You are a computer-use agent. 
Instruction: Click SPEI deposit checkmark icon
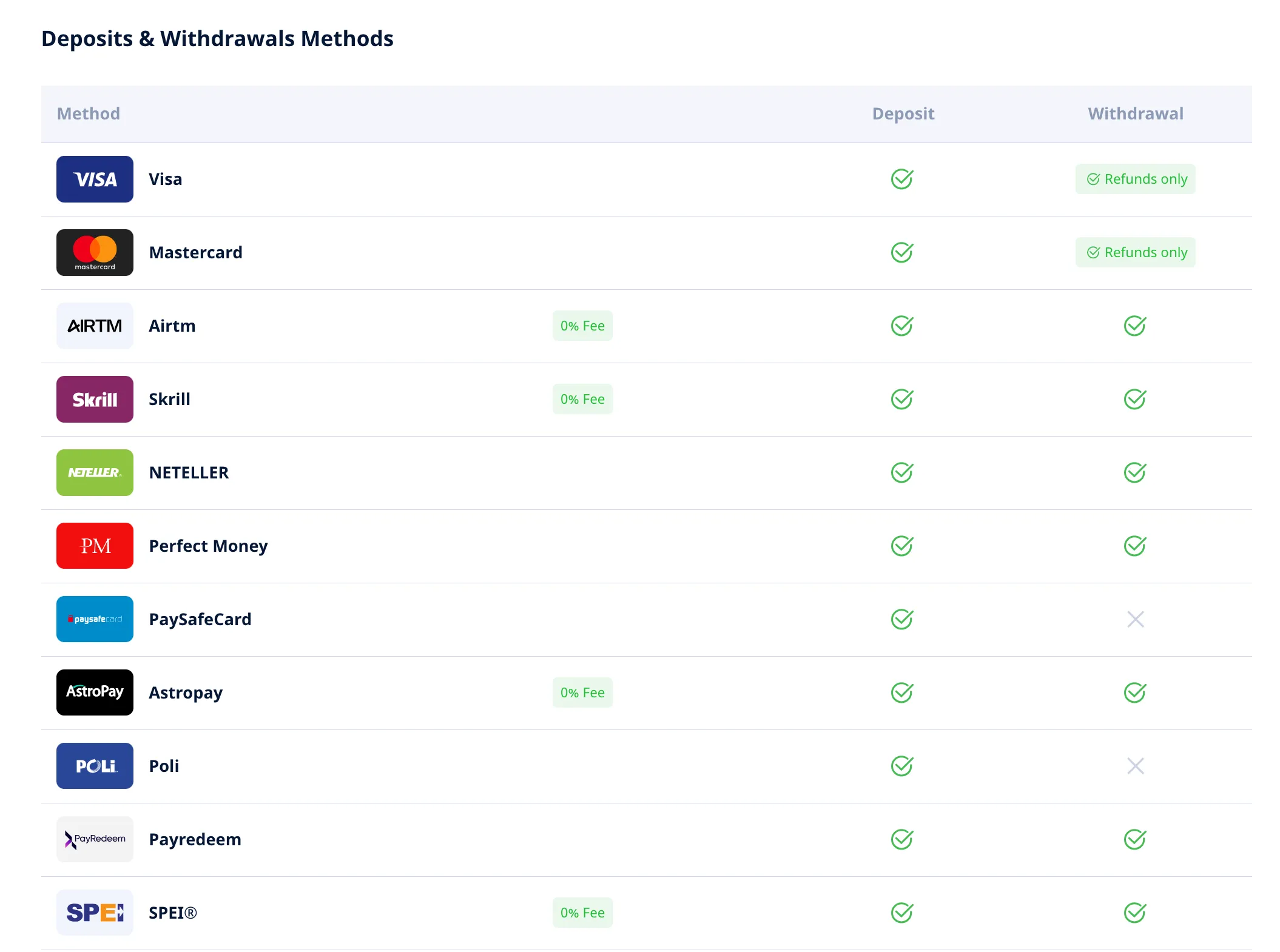pyautogui.click(x=902, y=913)
